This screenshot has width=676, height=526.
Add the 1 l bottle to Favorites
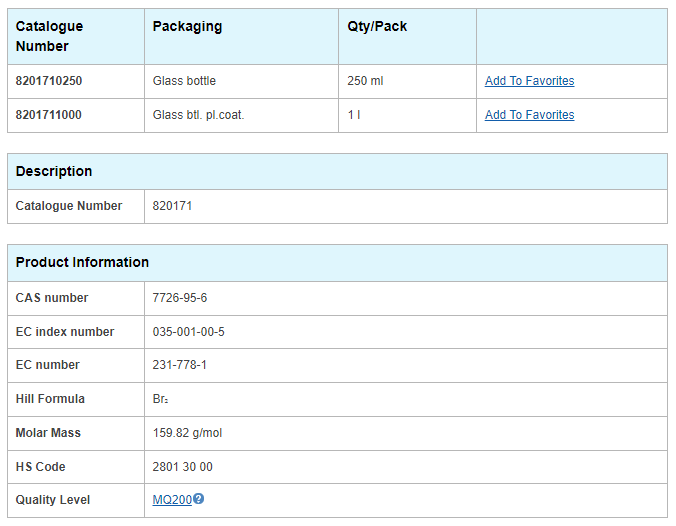(x=529, y=115)
